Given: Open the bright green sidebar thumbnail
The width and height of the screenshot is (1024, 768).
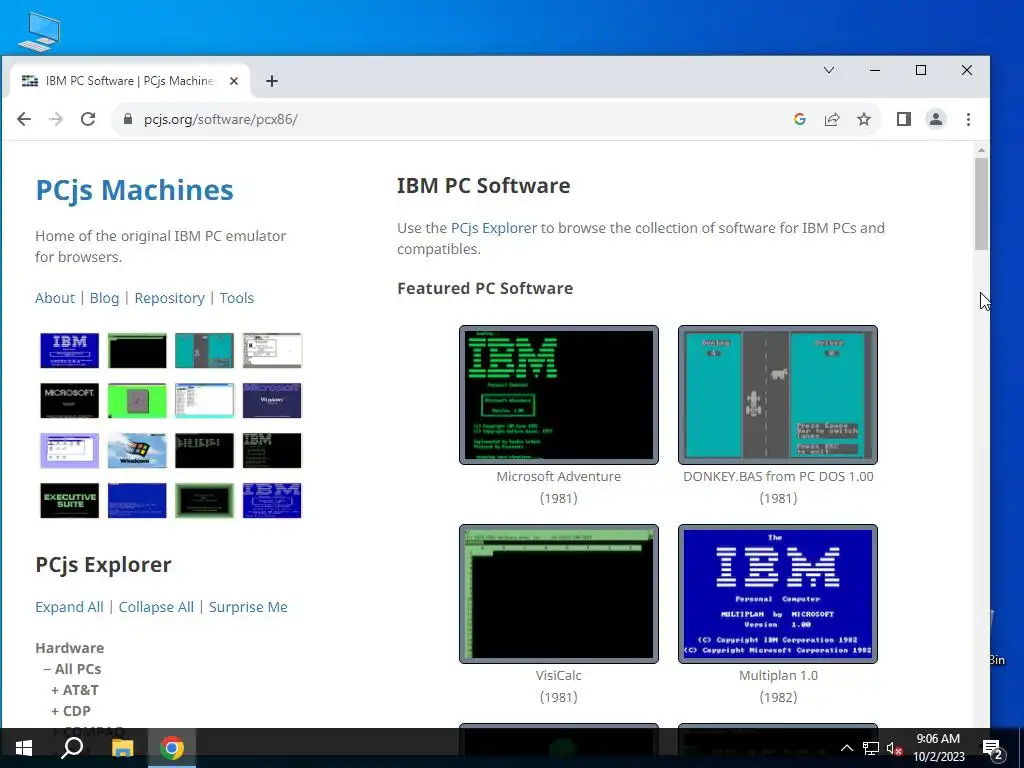Looking at the screenshot, I should [x=137, y=400].
